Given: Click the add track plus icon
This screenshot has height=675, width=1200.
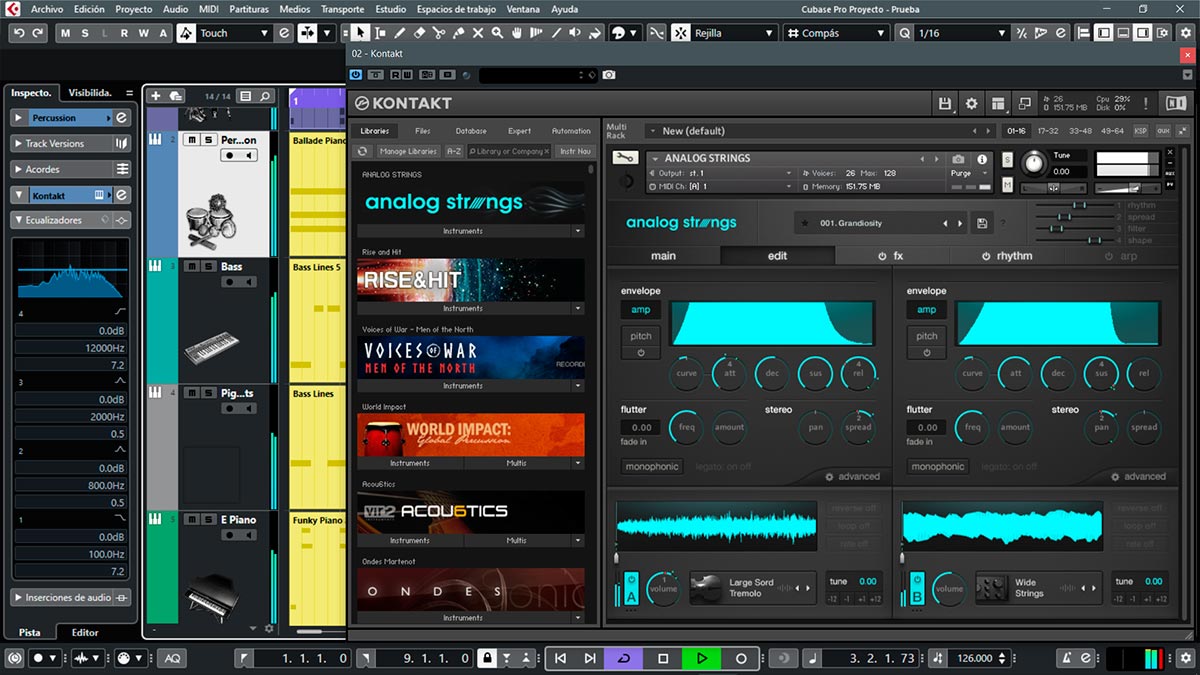Looking at the screenshot, I should [155, 96].
